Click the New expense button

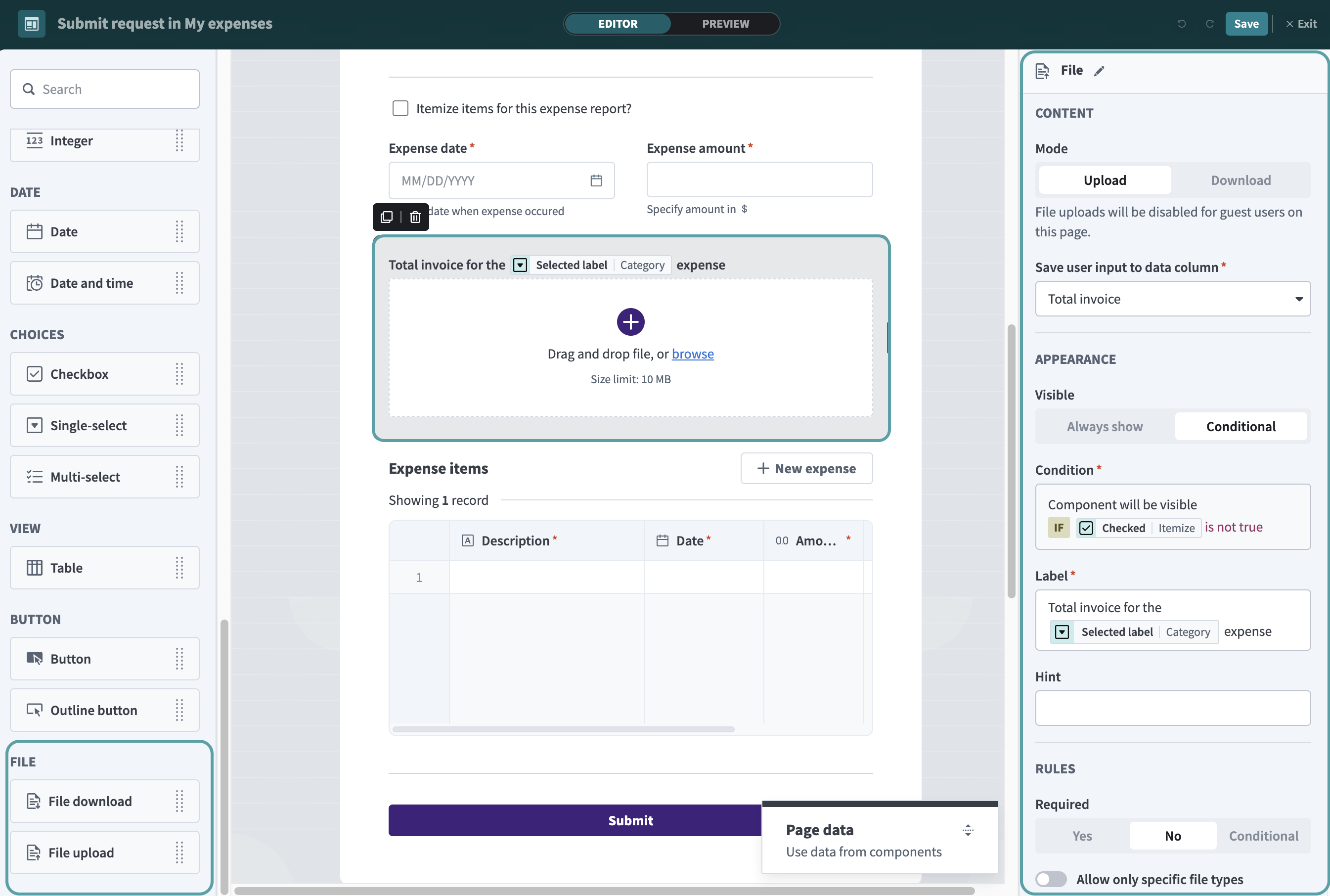point(805,468)
